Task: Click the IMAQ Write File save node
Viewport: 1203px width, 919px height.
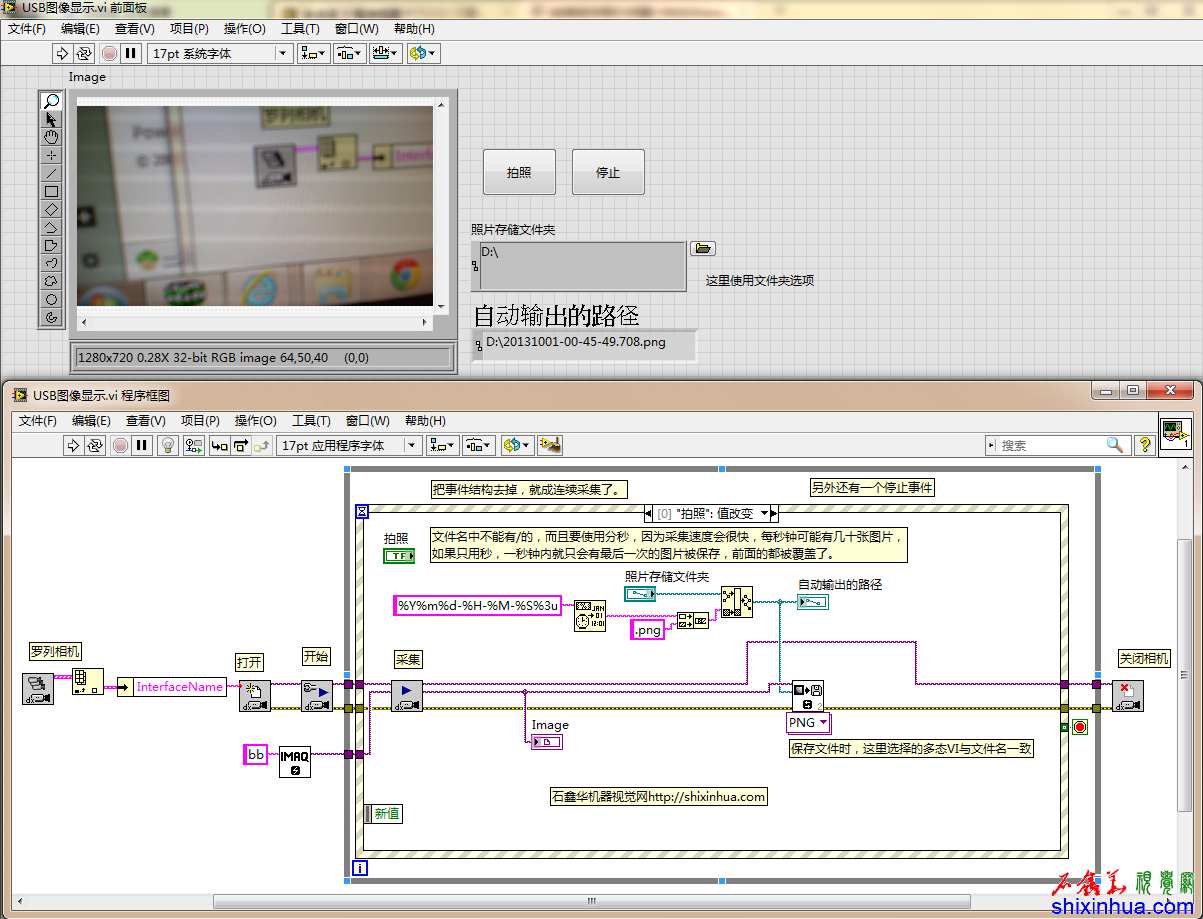Action: pos(807,696)
